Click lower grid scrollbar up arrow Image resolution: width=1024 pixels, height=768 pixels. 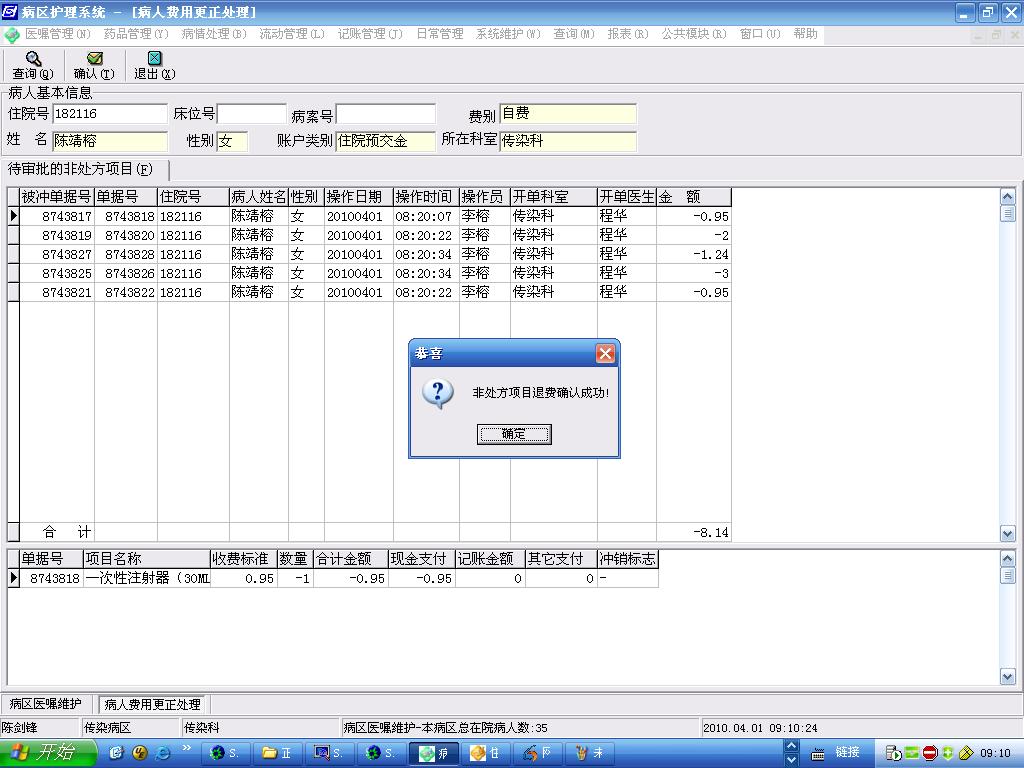click(x=1008, y=559)
